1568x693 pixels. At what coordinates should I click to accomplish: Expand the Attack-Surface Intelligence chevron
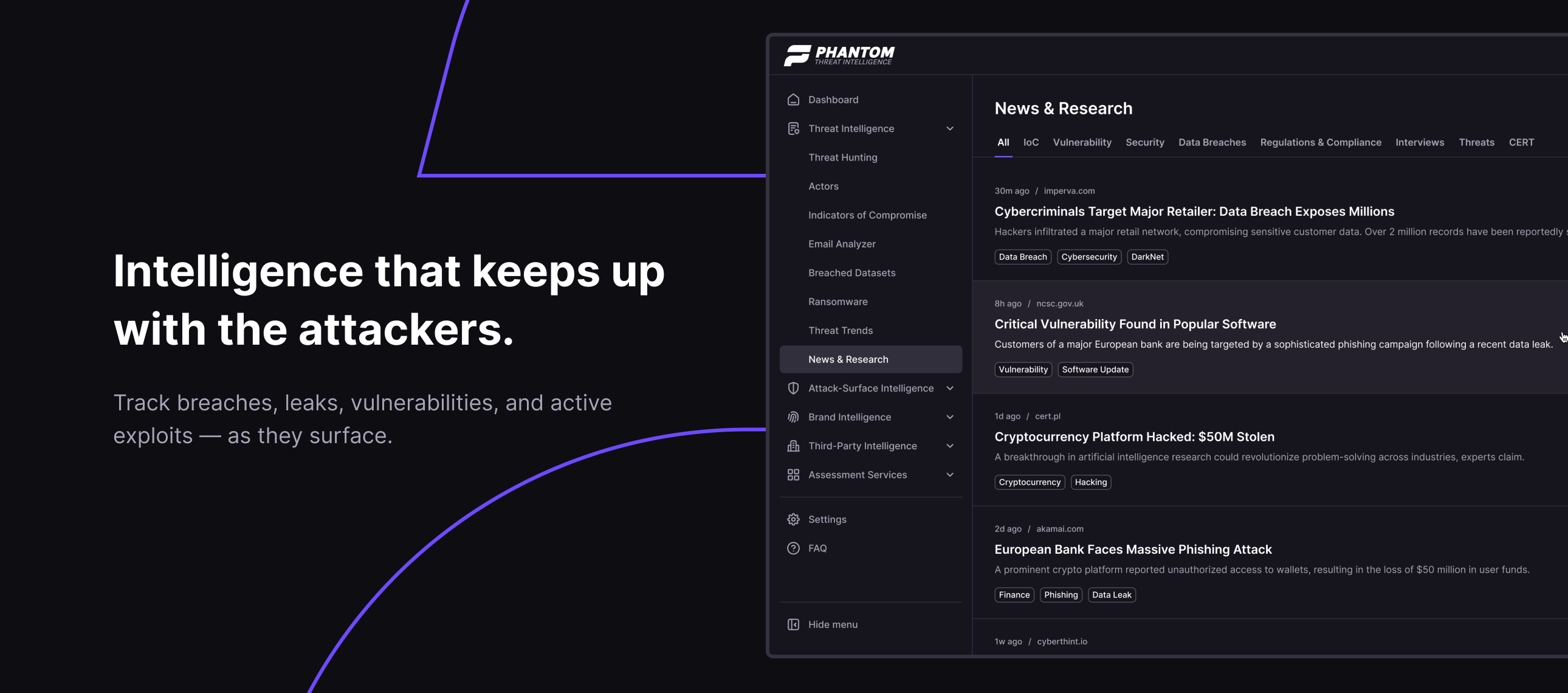949,388
